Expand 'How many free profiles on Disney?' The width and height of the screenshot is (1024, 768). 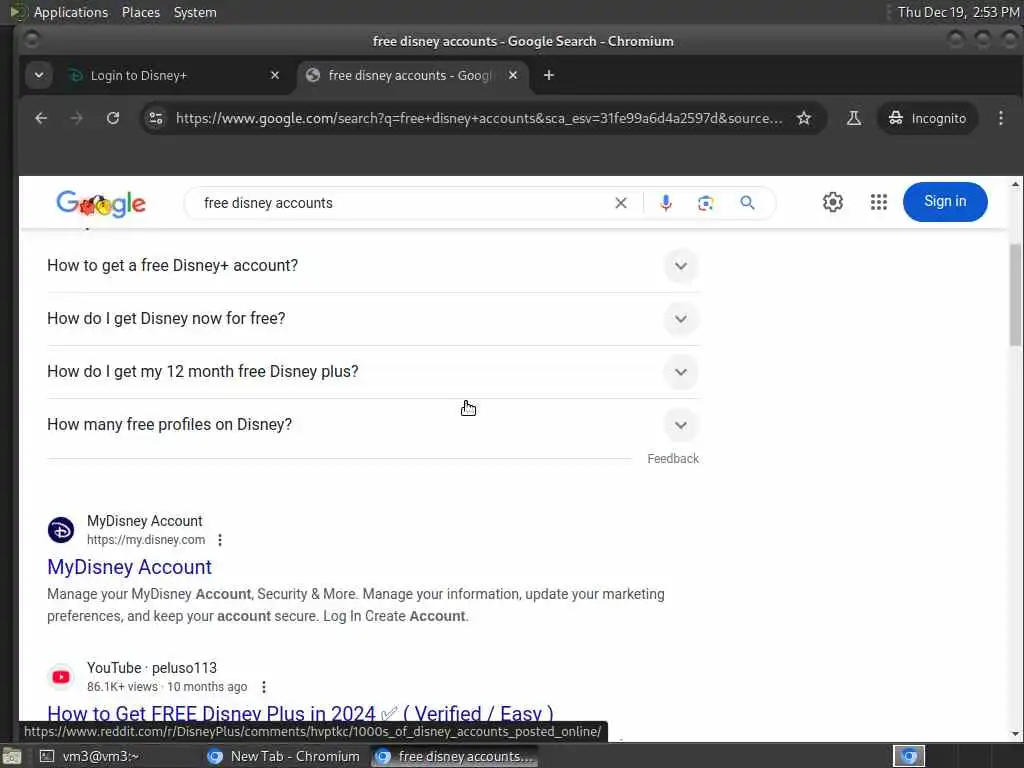point(373,424)
